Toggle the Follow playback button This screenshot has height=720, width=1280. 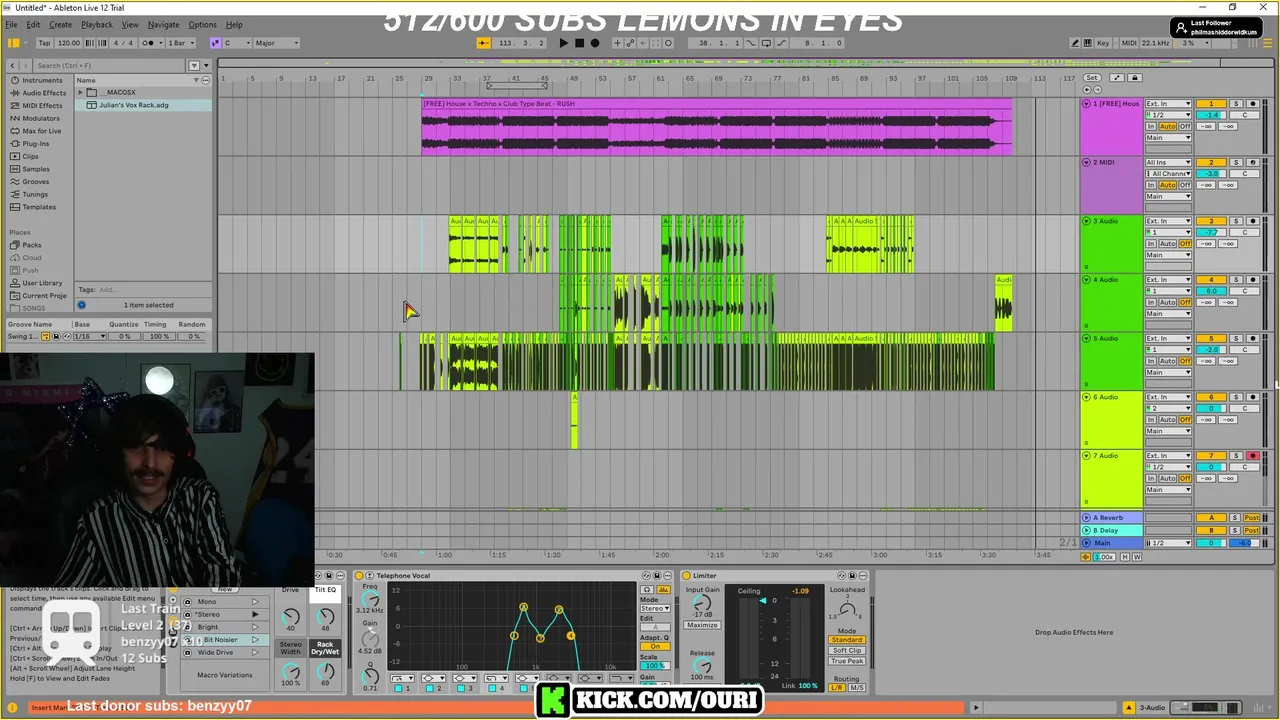click(484, 43)
